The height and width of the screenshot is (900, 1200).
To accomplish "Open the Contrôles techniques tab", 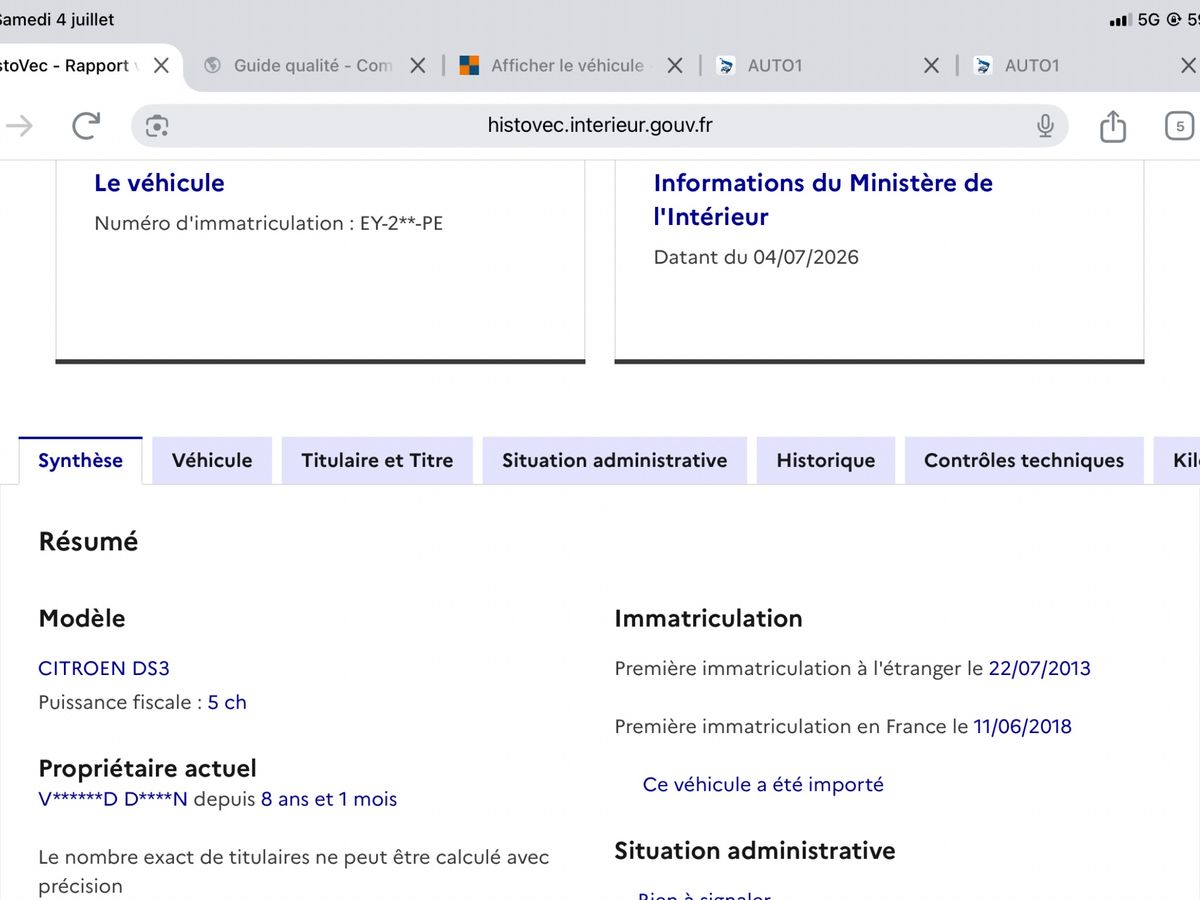I will pyautogui.click(x=1024, y=461).
